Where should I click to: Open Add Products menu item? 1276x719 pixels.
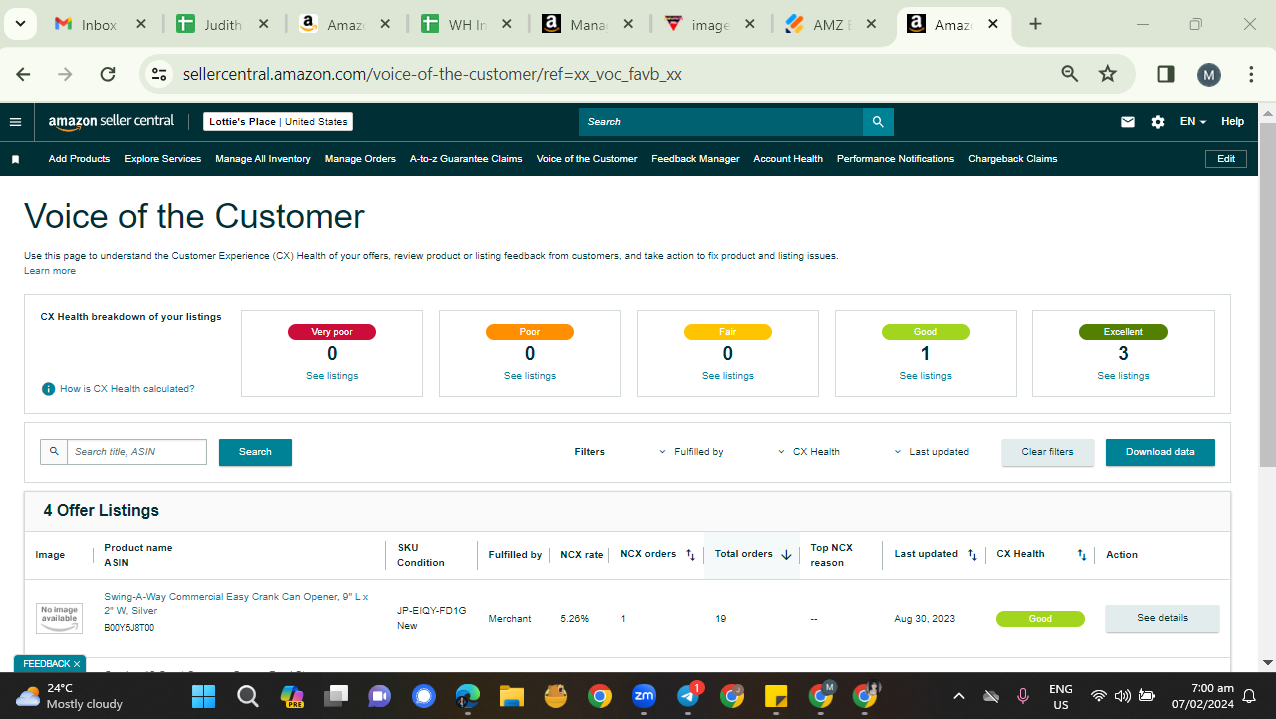(x=79, y=159)
